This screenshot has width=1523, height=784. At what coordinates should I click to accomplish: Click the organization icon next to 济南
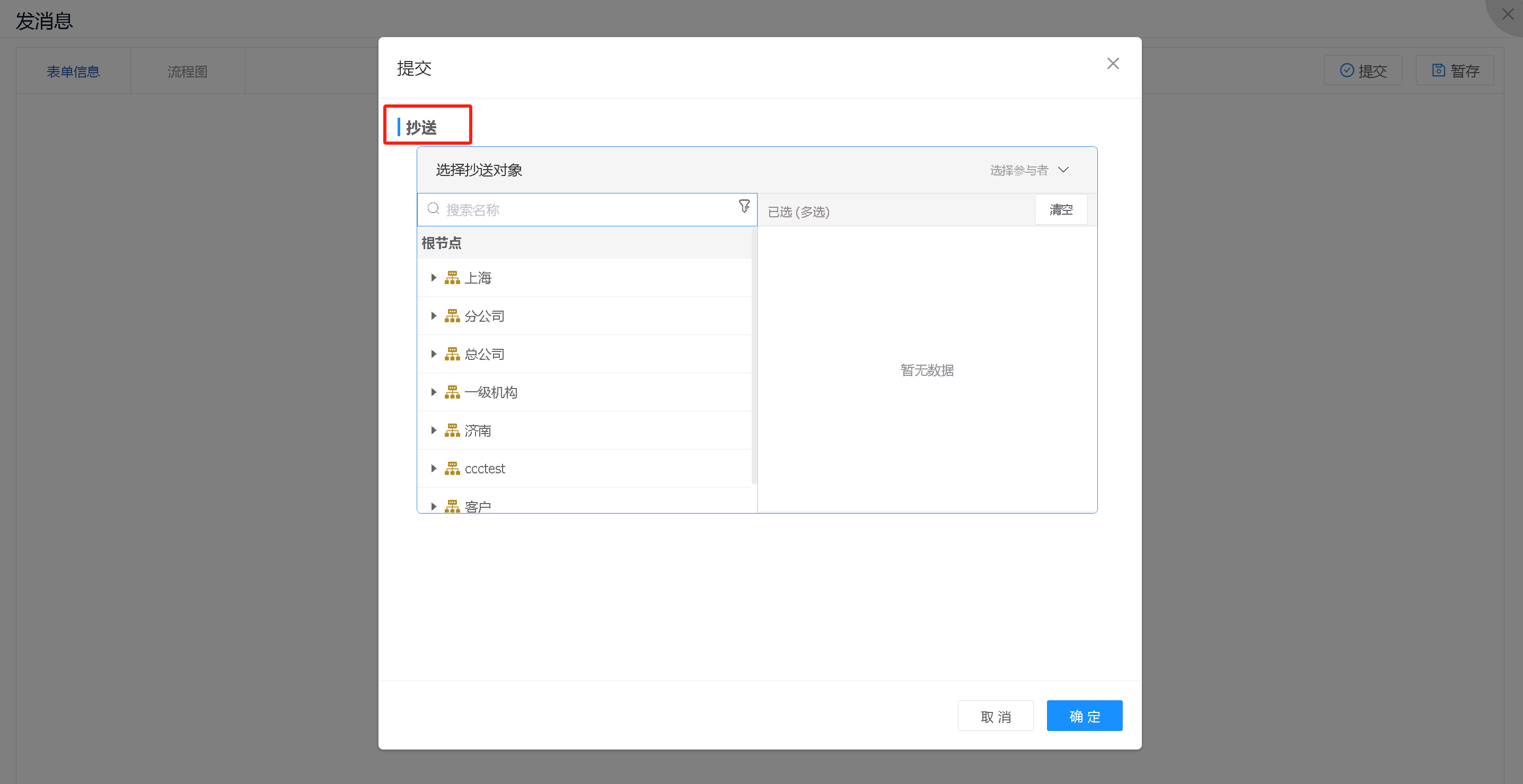[x=452, y=430]
